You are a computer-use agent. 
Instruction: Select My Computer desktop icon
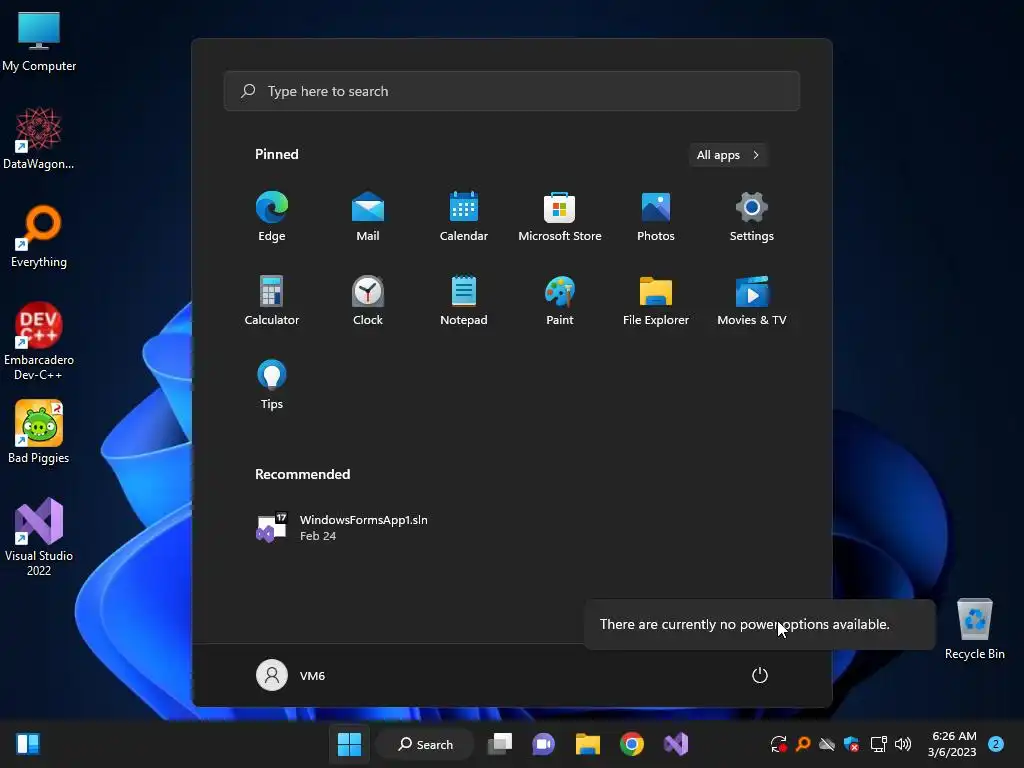coord(39,42)
